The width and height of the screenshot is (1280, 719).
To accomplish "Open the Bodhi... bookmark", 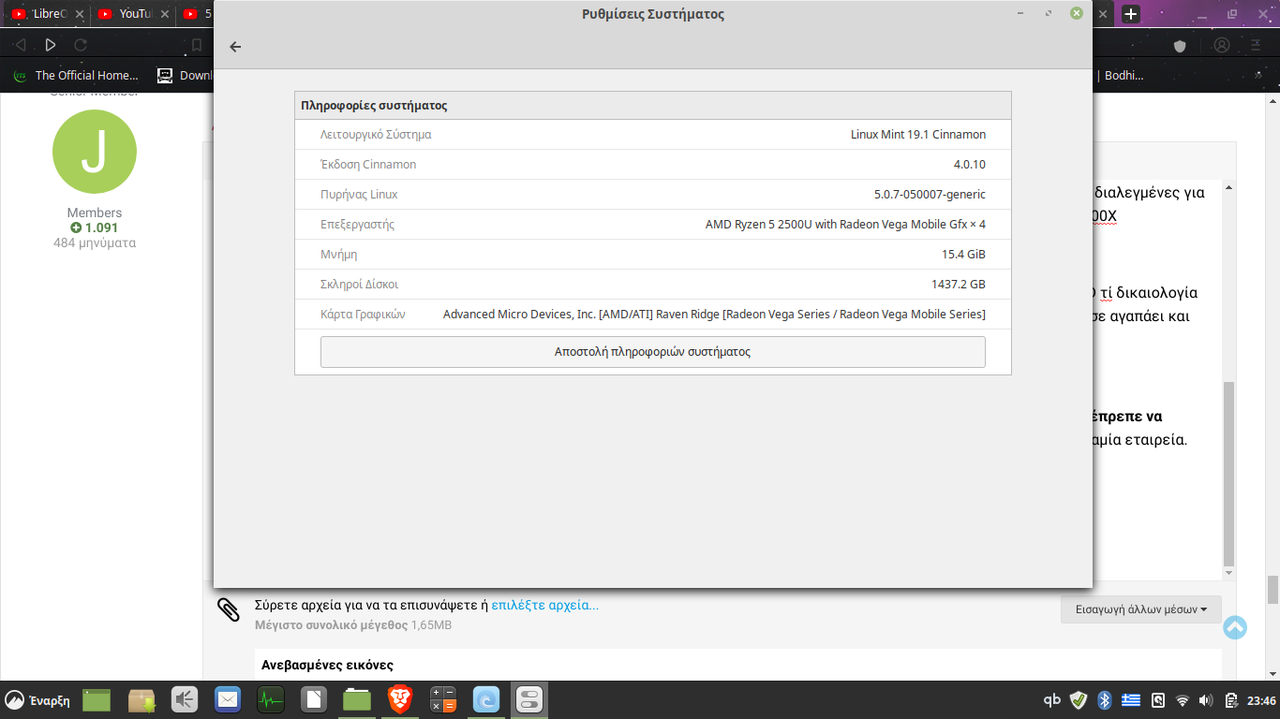I will [x=1120, y=75].
